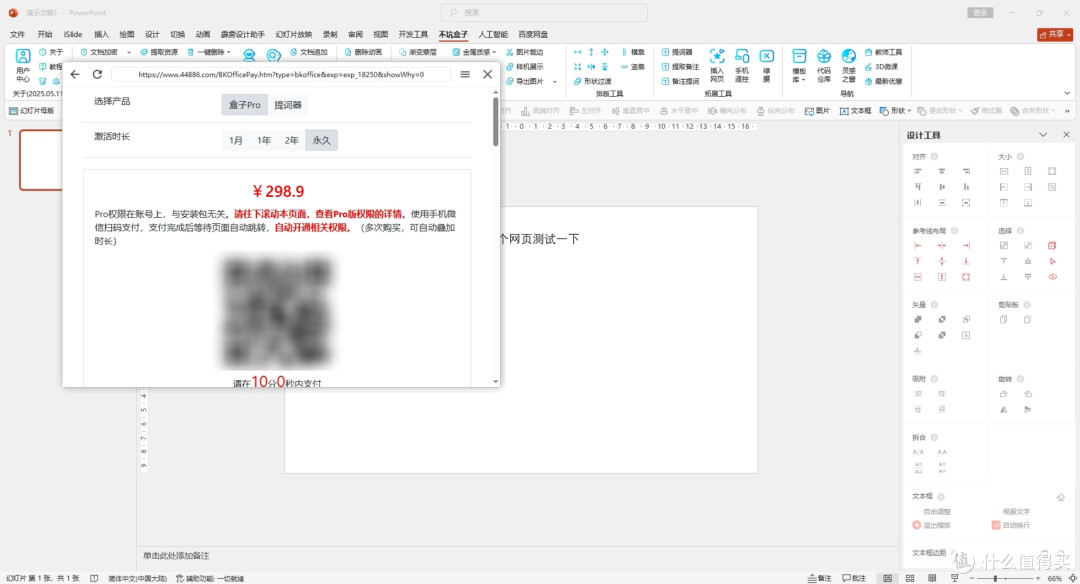Toggle the 自动换行 checkbox
The height and width of the screenshot is (584, 1080).
point(1011,525)
